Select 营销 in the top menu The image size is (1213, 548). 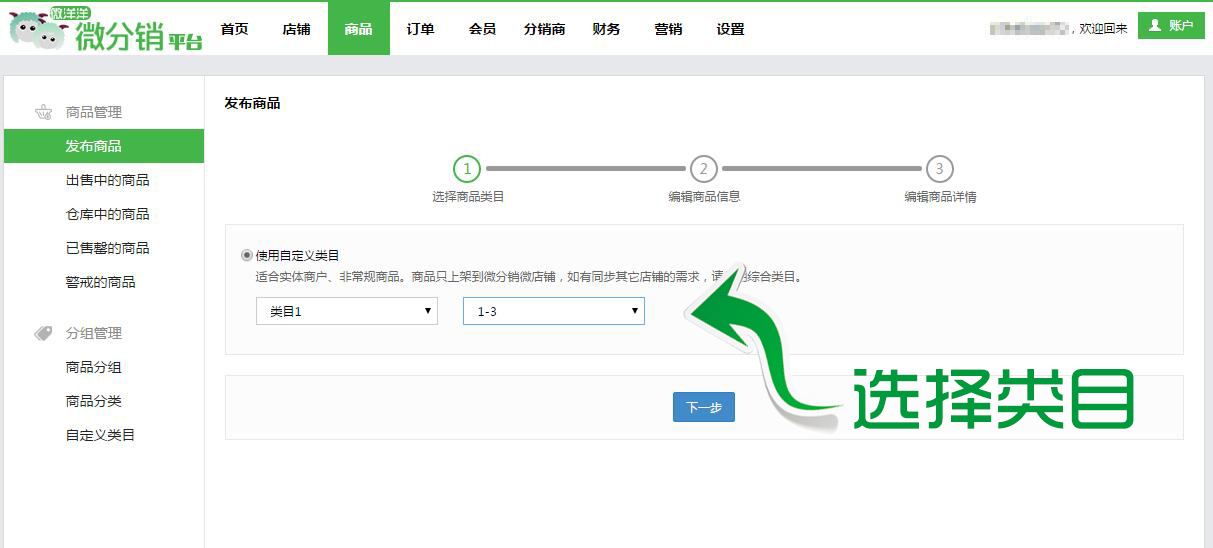pos(668,29)
